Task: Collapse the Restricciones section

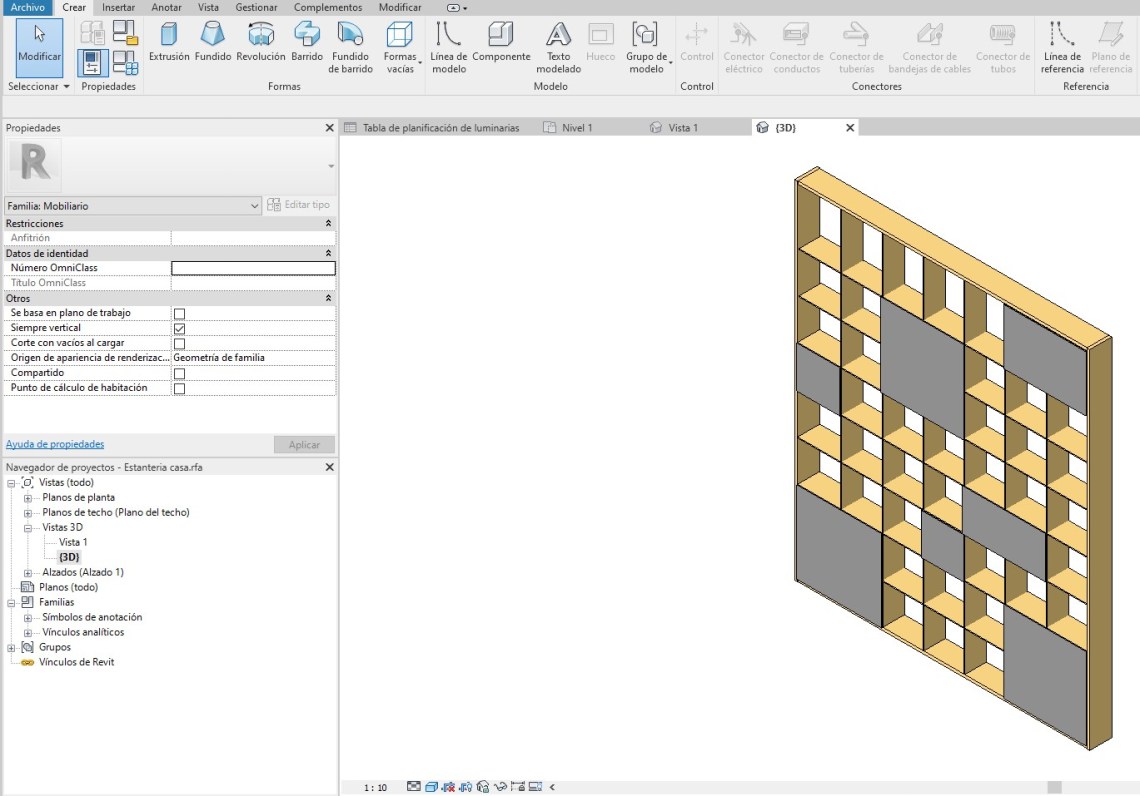Action: coord(328,223)
